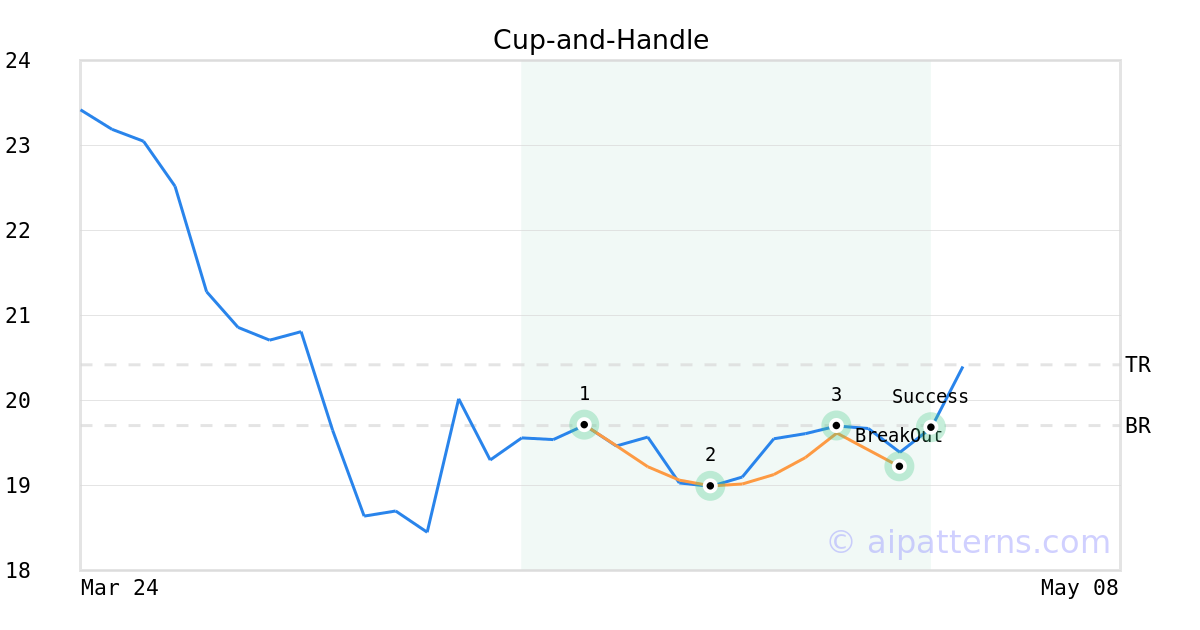Click the Mar 24 start date label

(119, 588)
